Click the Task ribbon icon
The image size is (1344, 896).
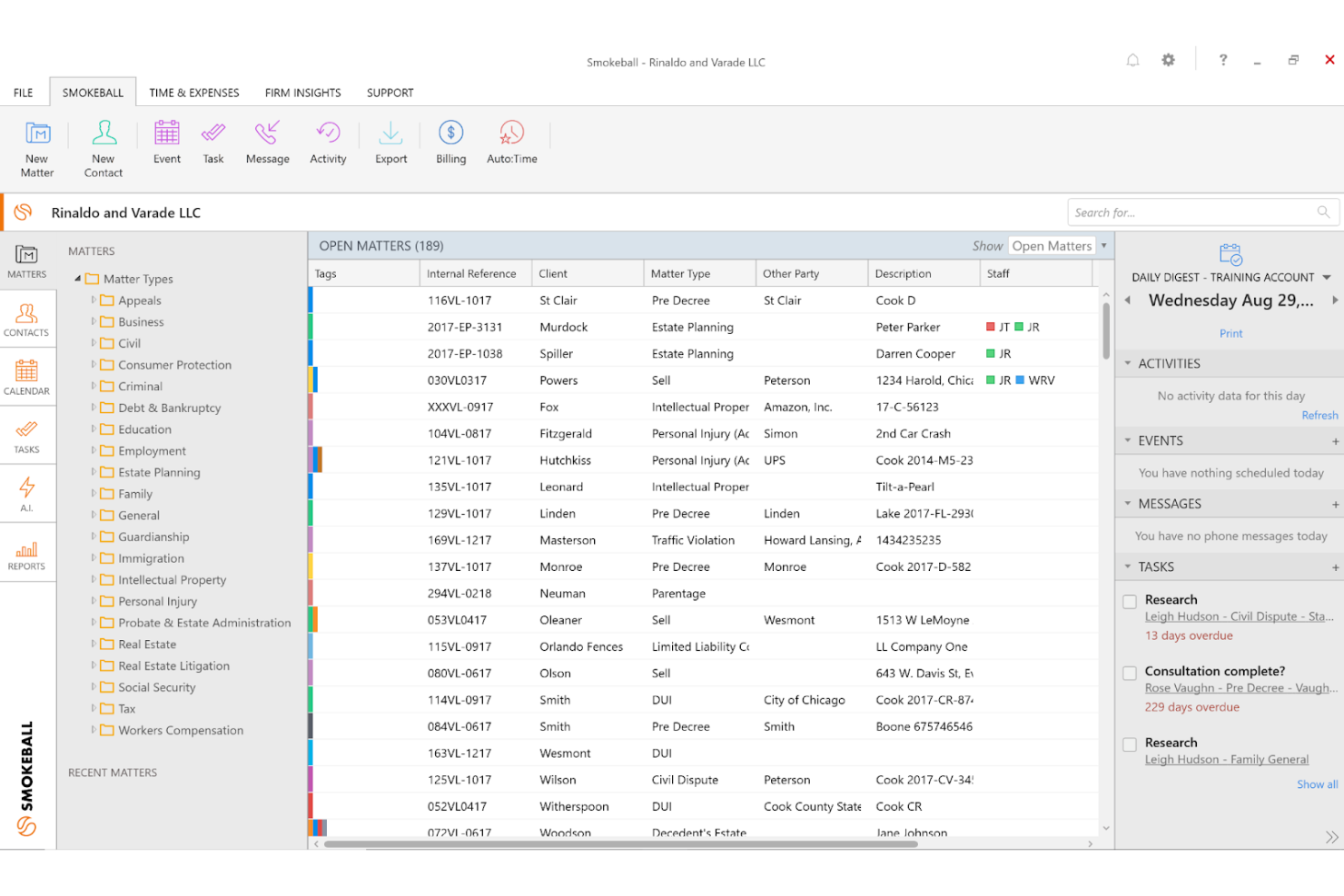pyautogui.click(x=213, y=133)
